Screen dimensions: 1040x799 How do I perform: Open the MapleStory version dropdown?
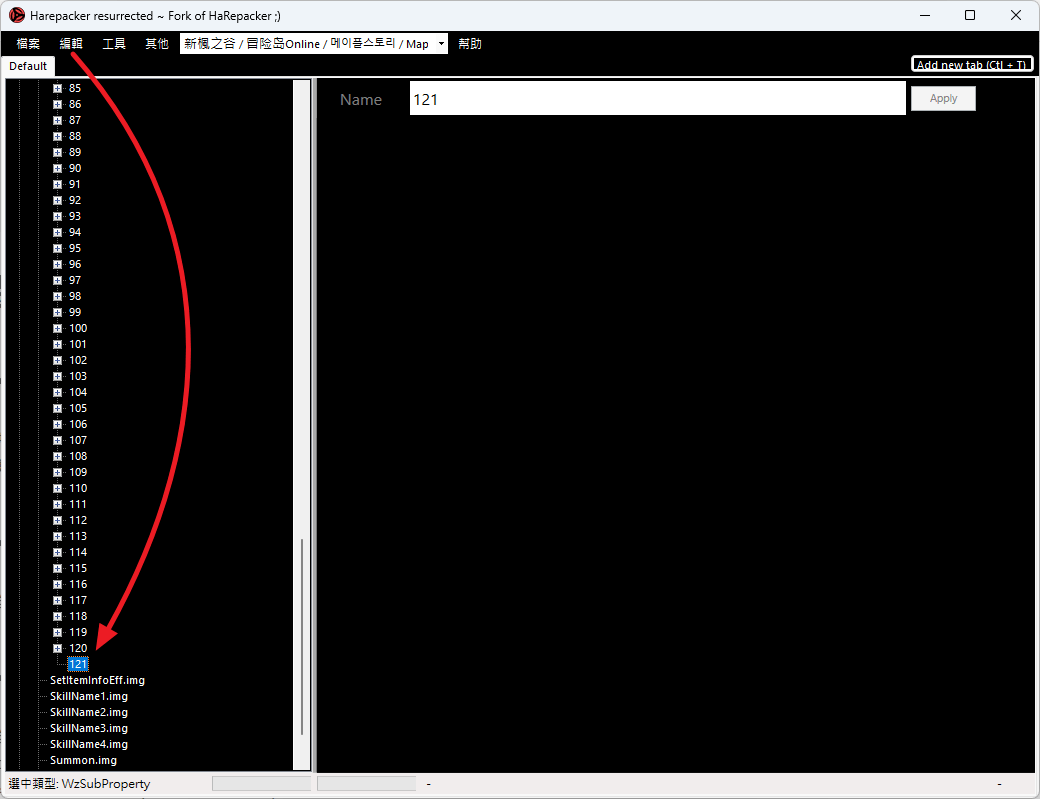click(314, 44)
